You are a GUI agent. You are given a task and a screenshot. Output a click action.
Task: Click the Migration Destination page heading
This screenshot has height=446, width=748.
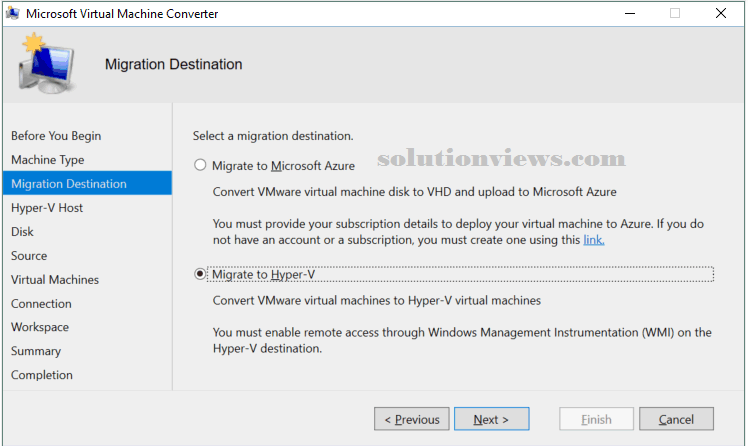pos(174,64)
